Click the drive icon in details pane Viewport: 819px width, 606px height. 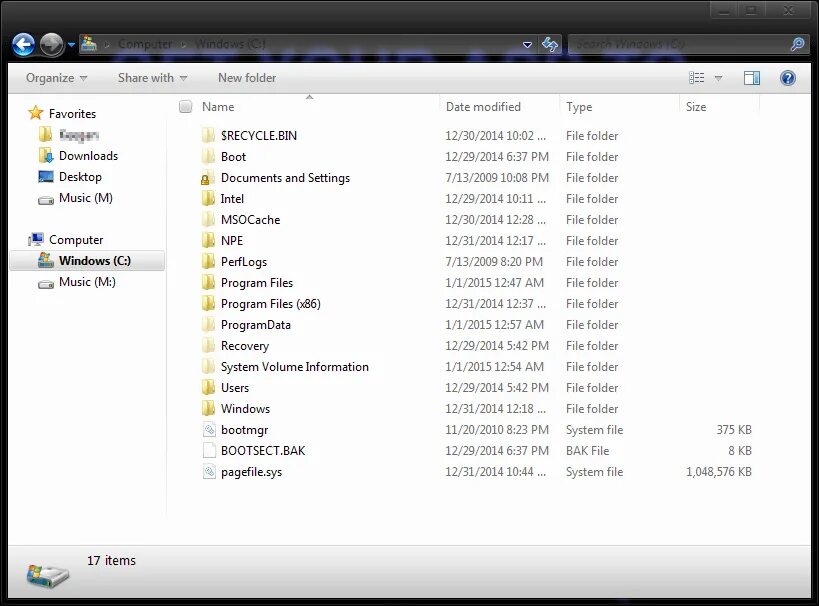47,575
